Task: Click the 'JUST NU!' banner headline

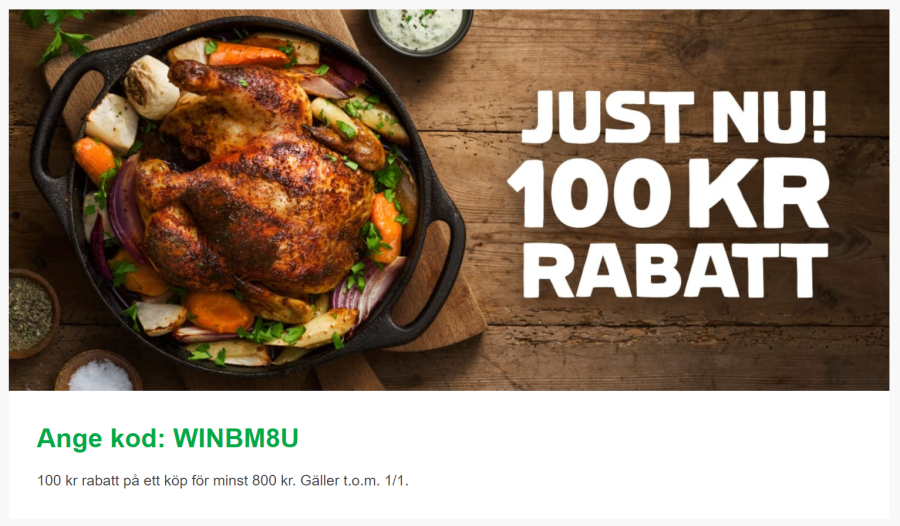Action: 675,117
